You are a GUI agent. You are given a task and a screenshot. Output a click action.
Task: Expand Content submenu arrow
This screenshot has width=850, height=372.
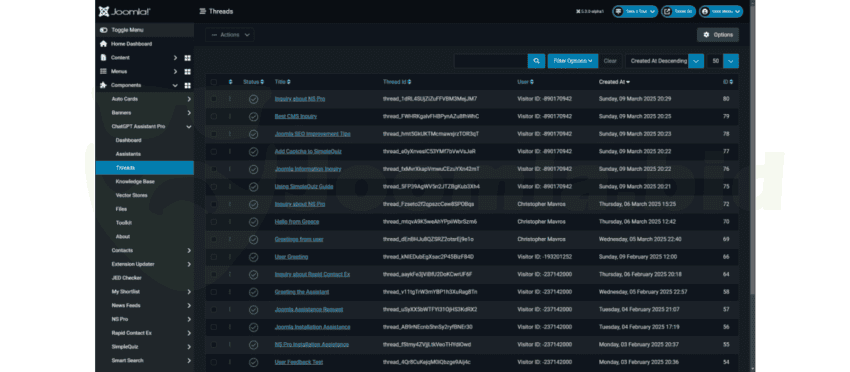175,57
